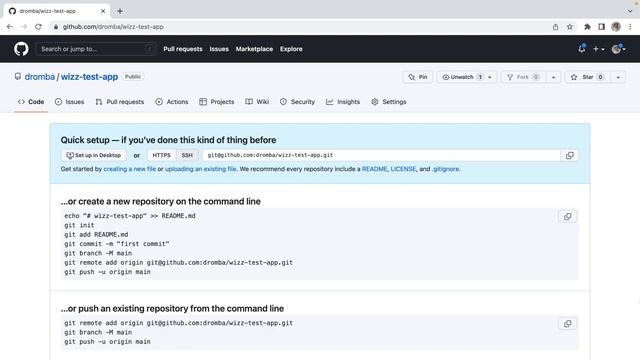Go to Issues in top navigation

click(219, 49)
